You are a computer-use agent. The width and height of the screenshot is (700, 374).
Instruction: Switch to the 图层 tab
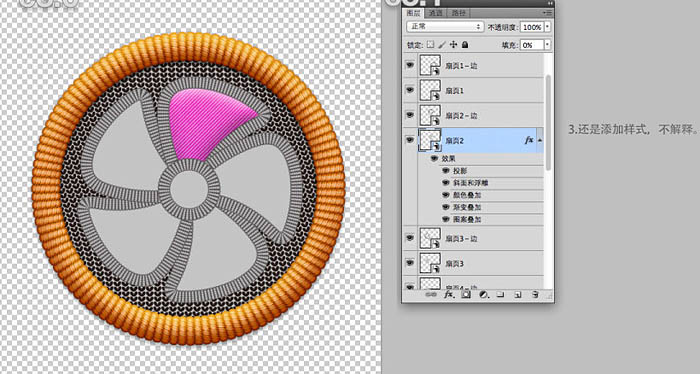[413, 13]
